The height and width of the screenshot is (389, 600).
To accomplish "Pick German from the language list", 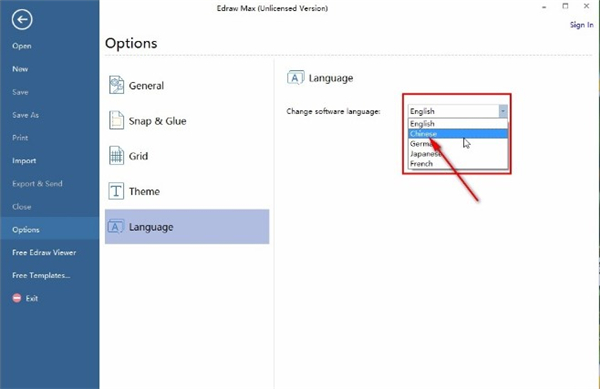I will tap(458, 144).
